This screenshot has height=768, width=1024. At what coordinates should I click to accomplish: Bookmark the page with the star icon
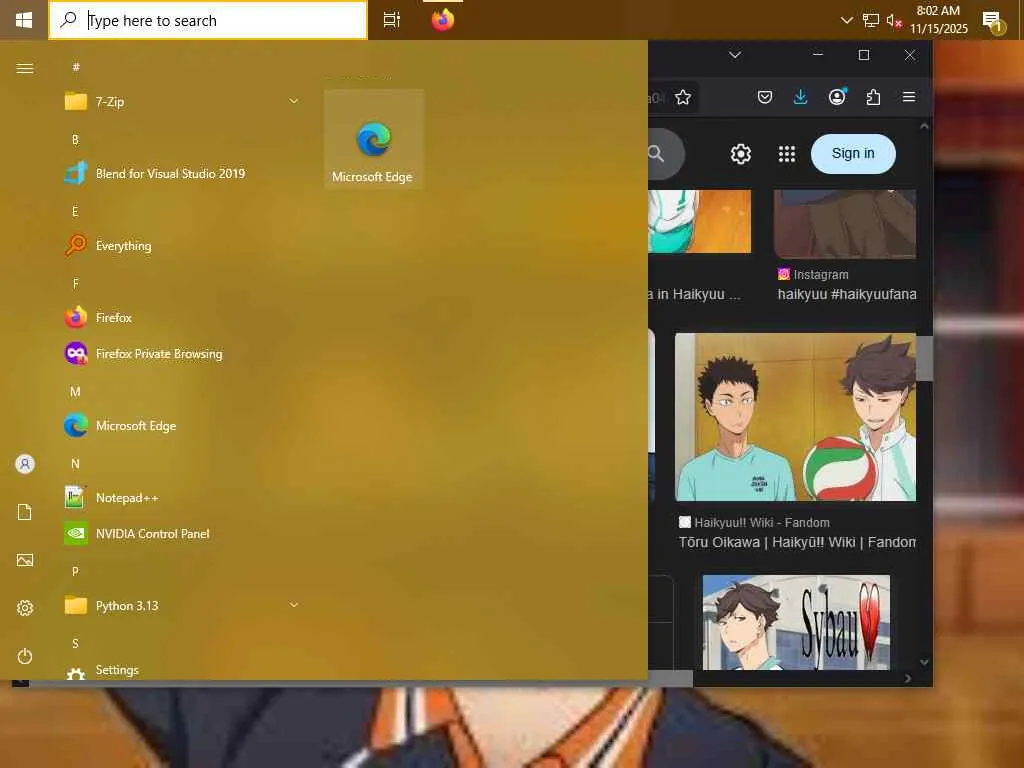point(683,97)
